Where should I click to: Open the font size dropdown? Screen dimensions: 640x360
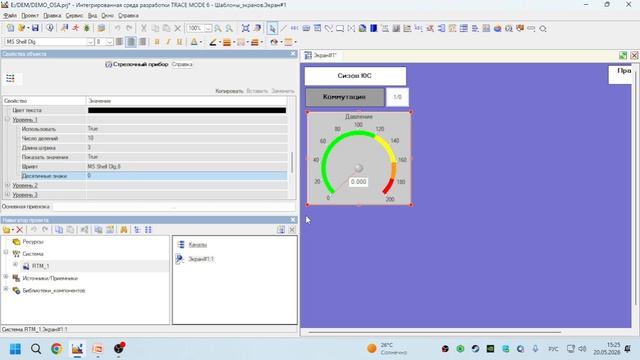109,42
